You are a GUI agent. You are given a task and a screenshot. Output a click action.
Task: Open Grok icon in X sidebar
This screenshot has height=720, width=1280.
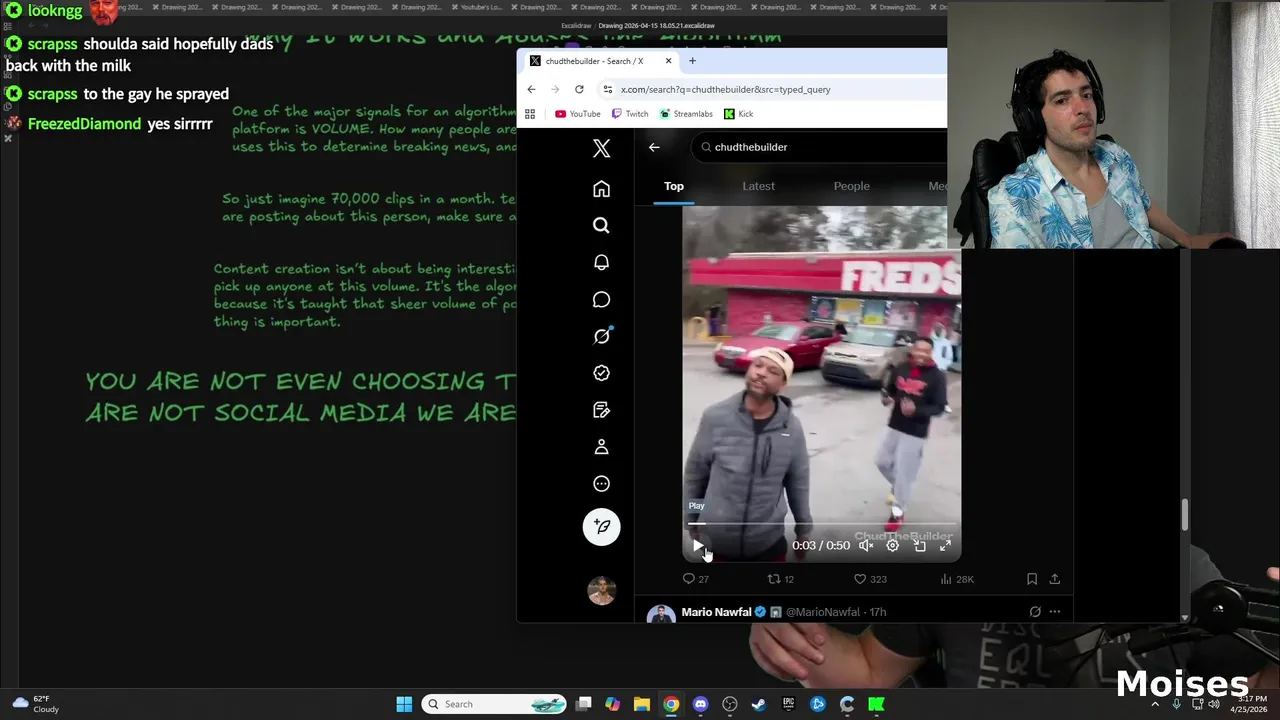pyautogui.click(x=601, y=336)
